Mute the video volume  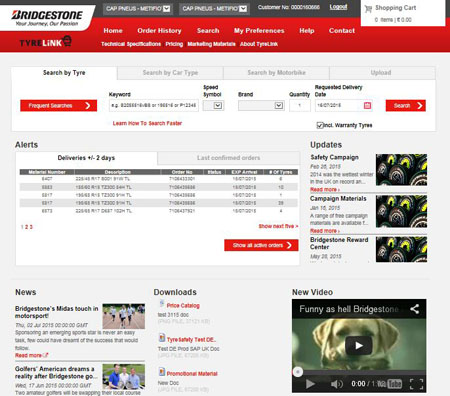337,384
